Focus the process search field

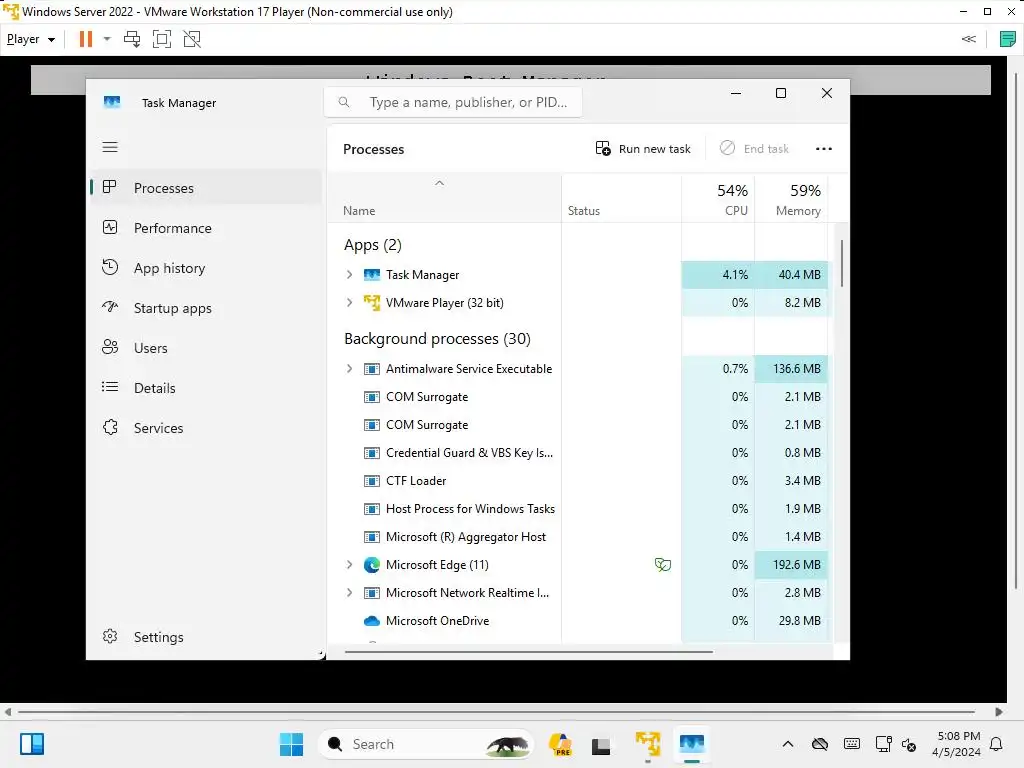(x=453, y=103)
